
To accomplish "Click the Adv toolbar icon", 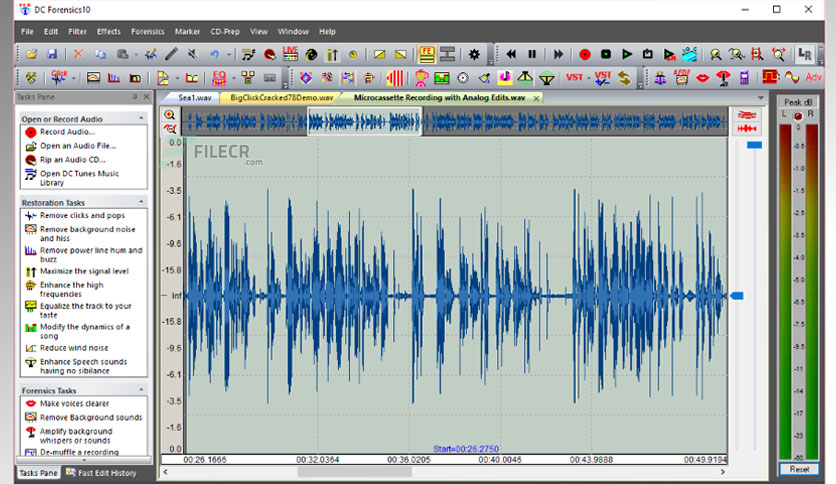I will (814, 77).
